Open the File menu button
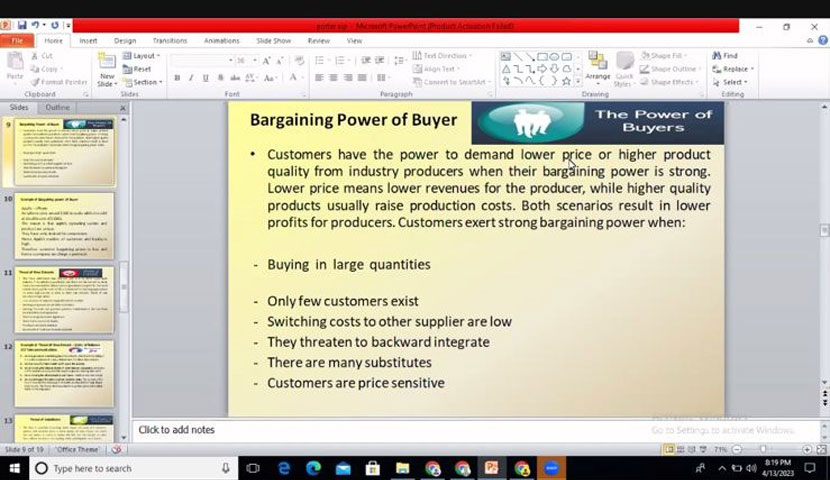The width and height of the screenshot is (830, 480). [x=16, y=41]
